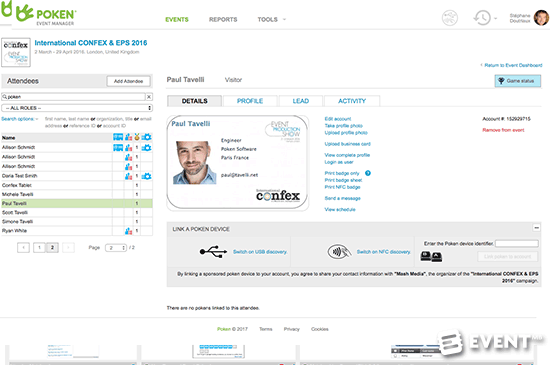Open the recent history clock icon
The height and width of the screenshot is (365, 550).
pos(482,18)
